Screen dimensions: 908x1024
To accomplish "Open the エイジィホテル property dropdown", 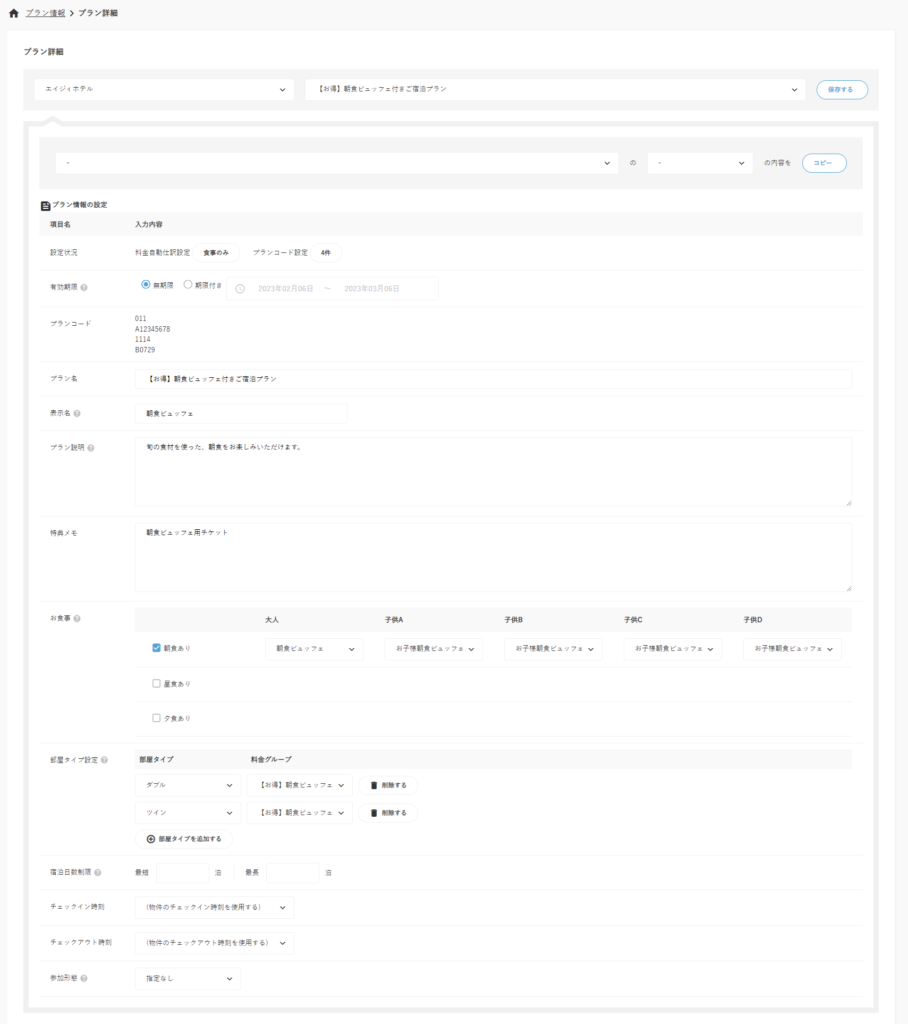I will pos(164,89).
